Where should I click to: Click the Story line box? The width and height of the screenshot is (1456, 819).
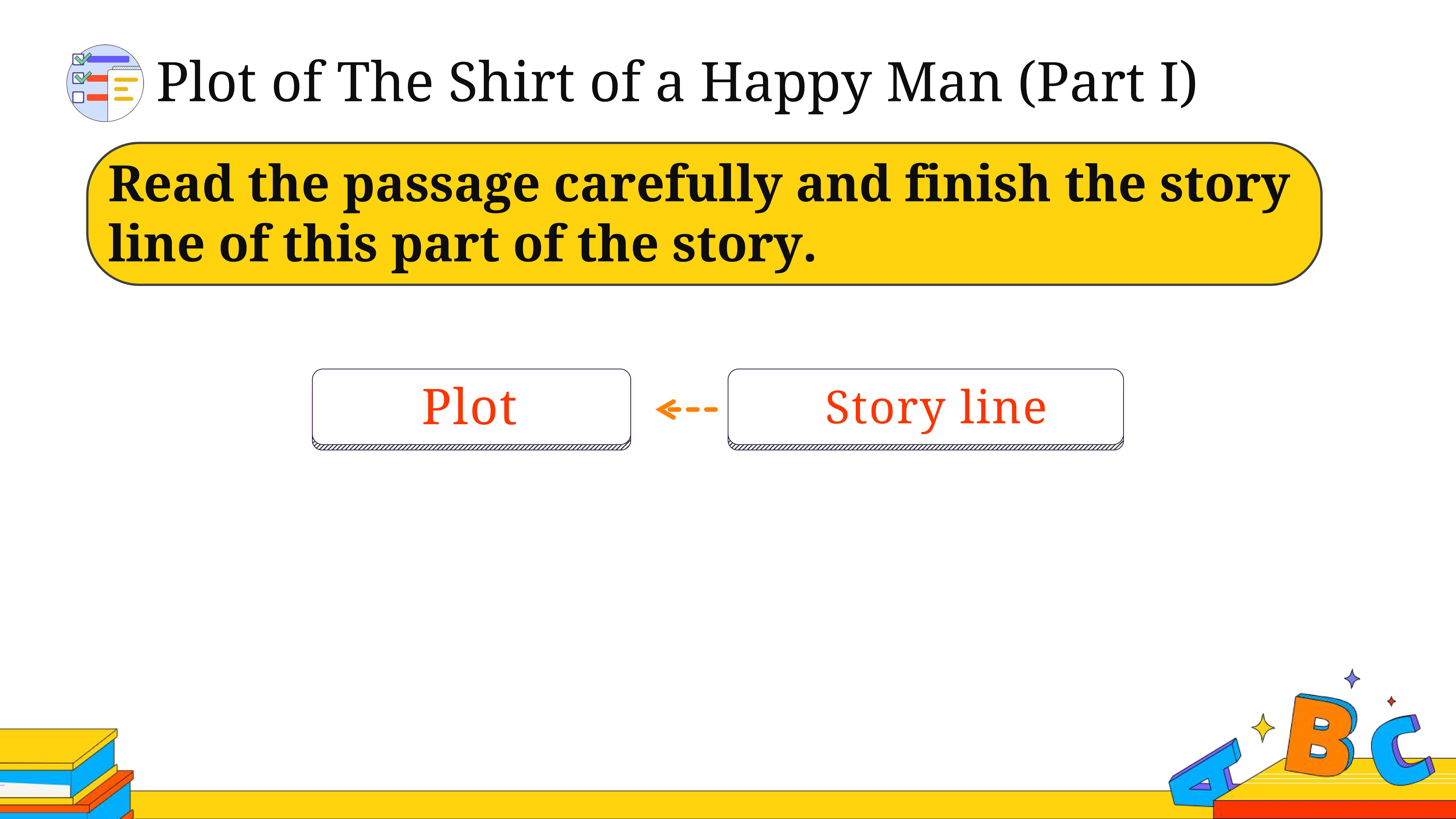pyautogui.click(x=926, y=409)
